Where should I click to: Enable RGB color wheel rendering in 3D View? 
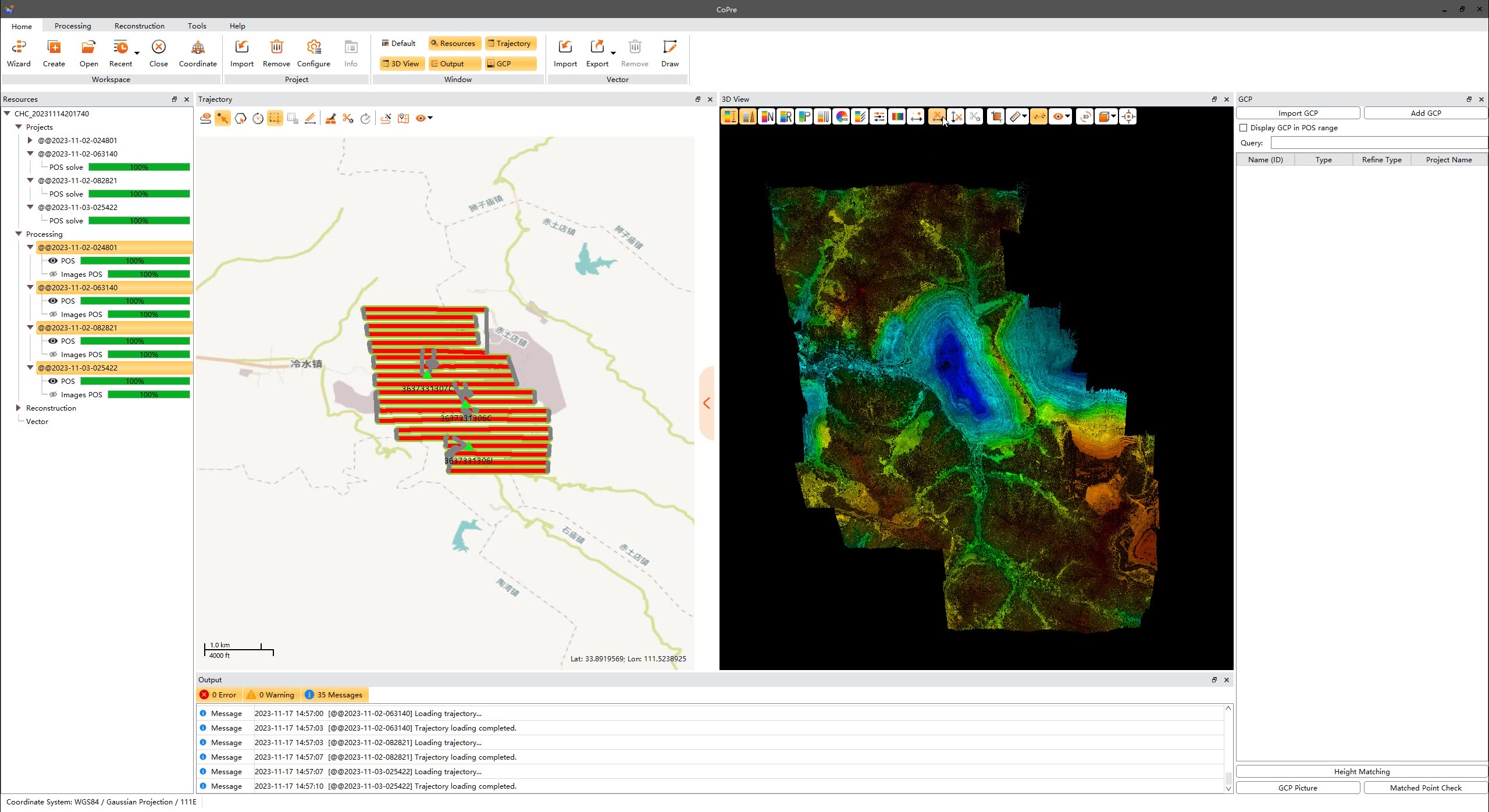(x=841, y=116)
